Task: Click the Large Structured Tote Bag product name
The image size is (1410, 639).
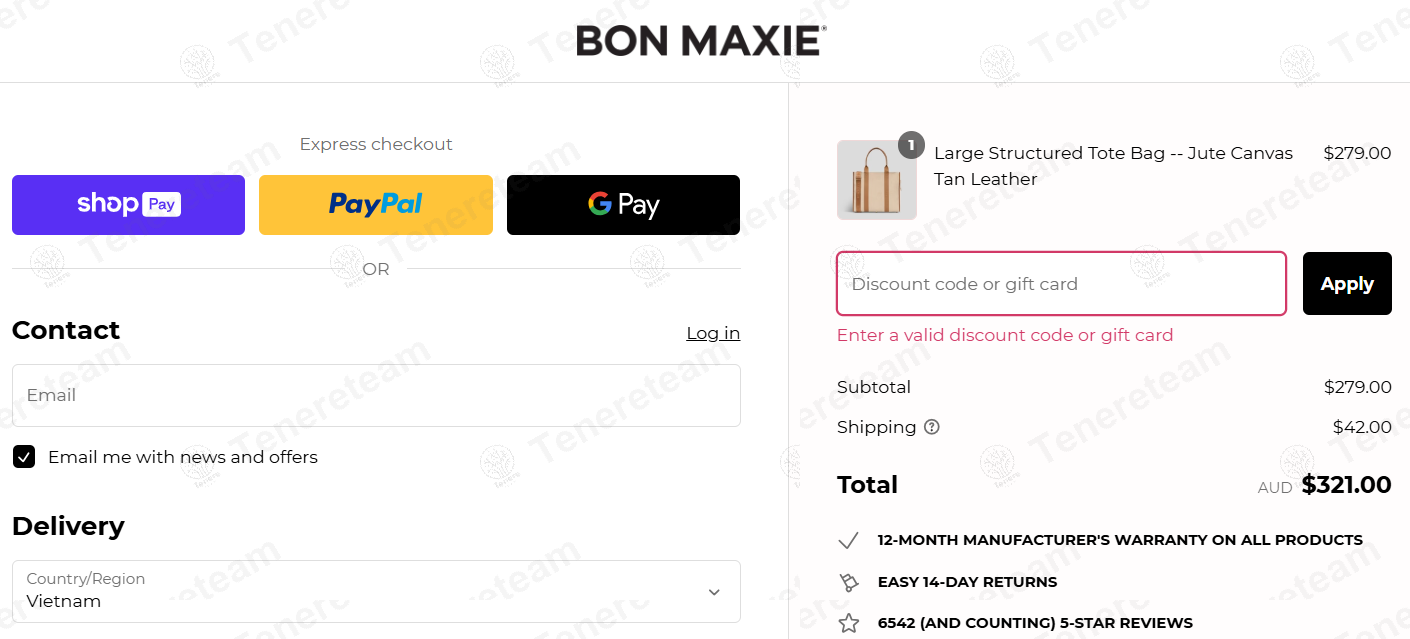Action: (1113, 166)
